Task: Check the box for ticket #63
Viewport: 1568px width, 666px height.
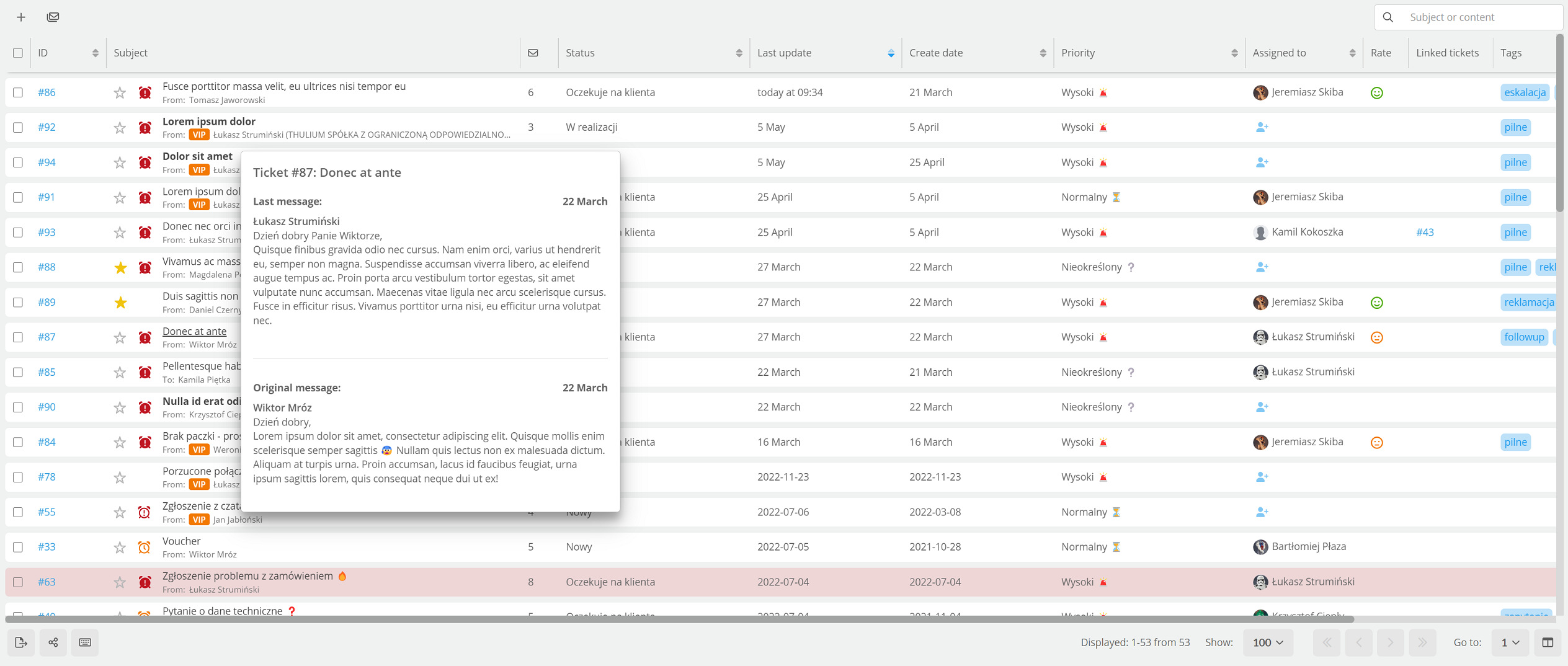Action: pos(18,582)
